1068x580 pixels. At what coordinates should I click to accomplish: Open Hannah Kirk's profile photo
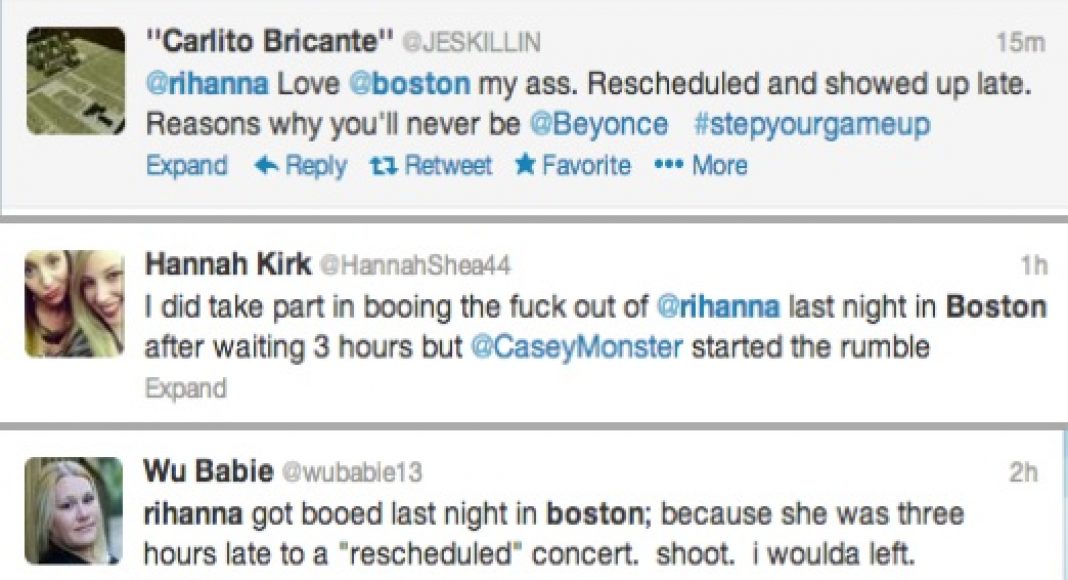point(74,303)
